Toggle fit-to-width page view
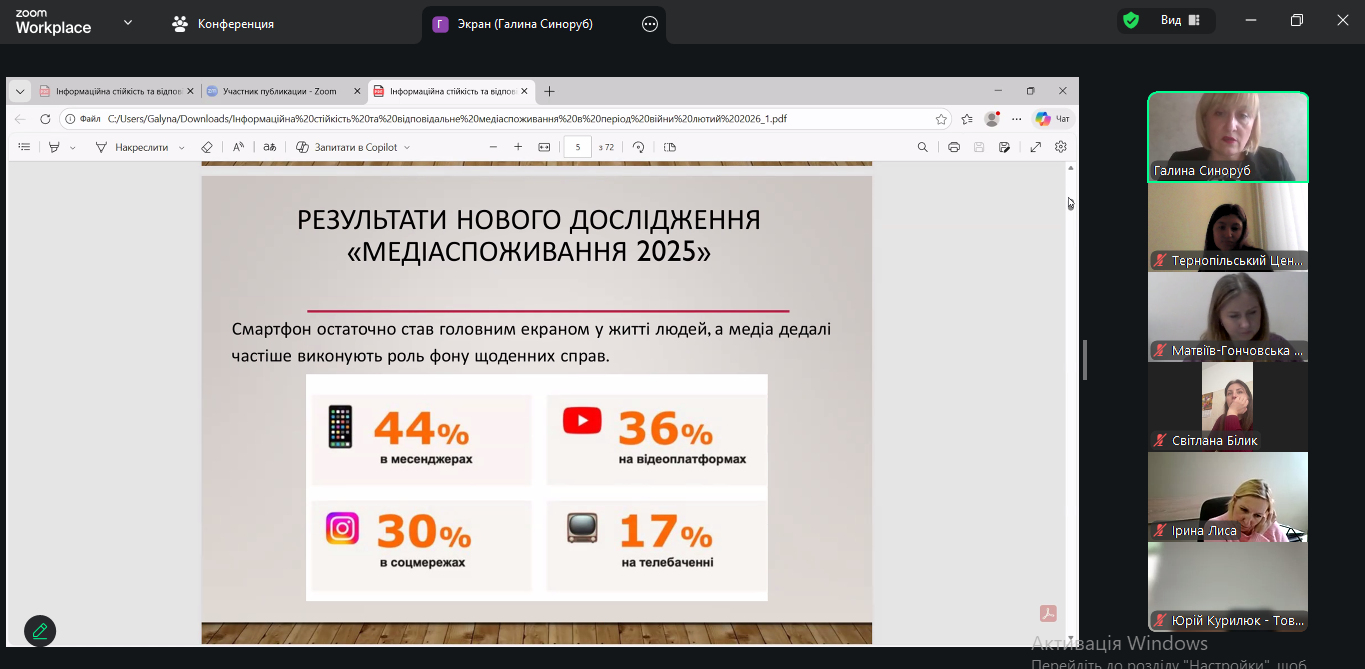The width and height of the screenshot is (1365, 669). [544, 147]
